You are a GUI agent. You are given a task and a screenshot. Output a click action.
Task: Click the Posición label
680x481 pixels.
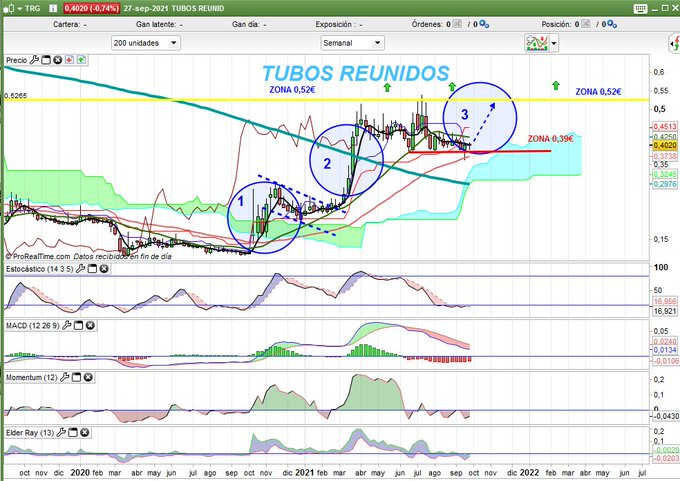(x=557, y=24)
